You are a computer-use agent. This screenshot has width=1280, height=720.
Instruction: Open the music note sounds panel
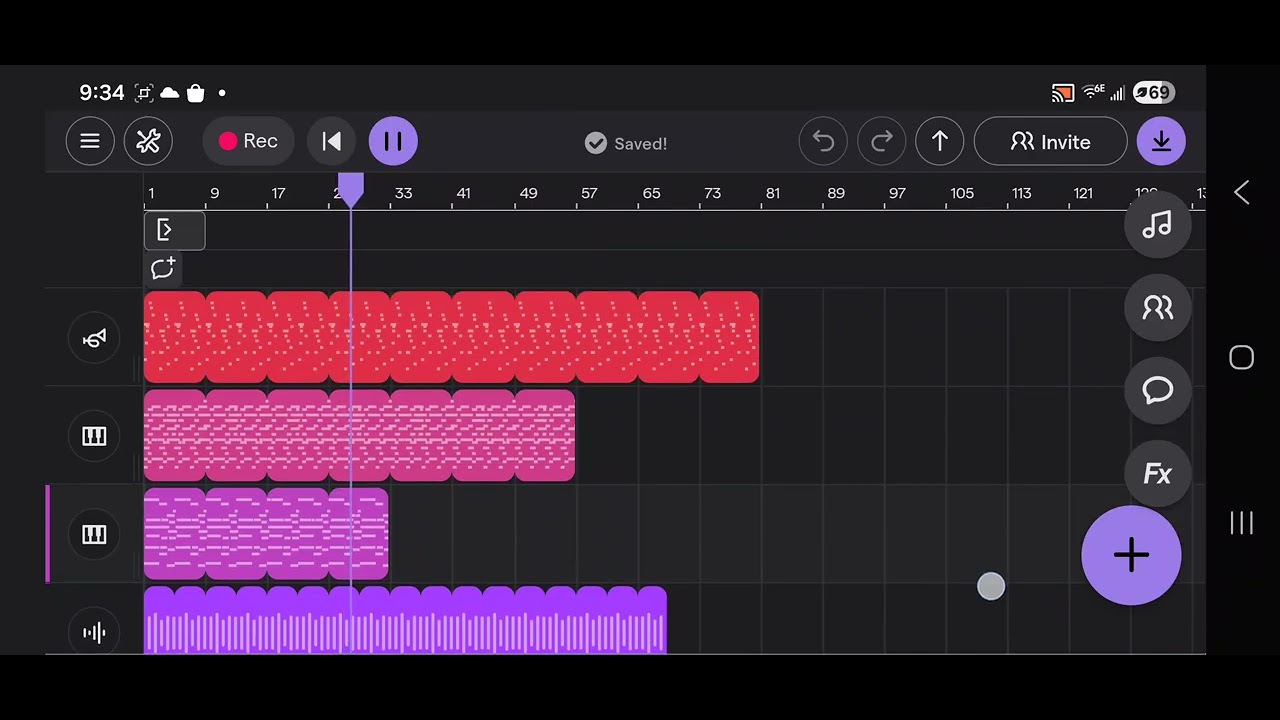[x=1157, y=225]
